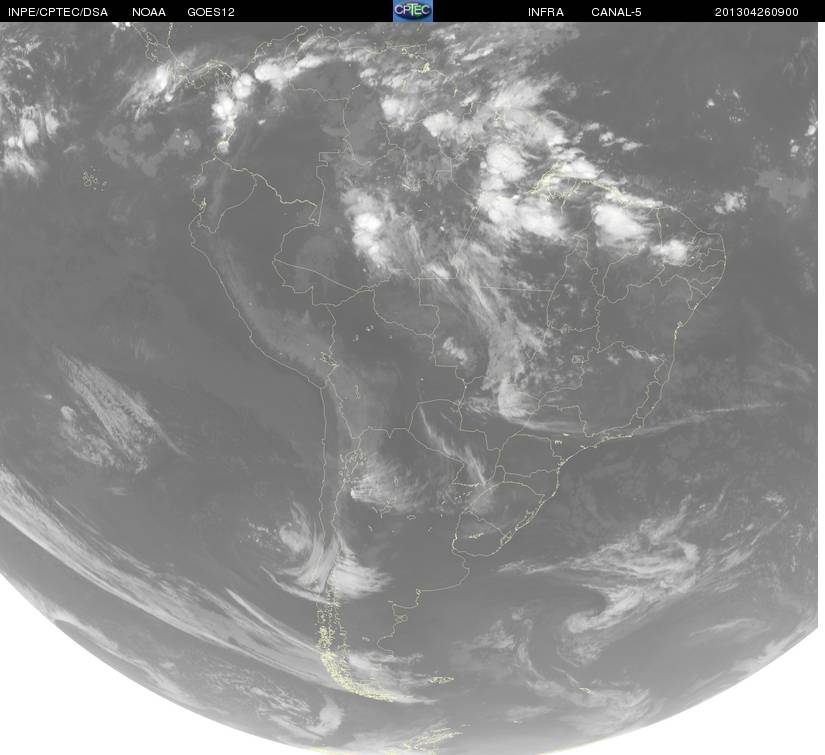
Task: Click the 201304260900 timestamp
Action: (x=757, y=12)
